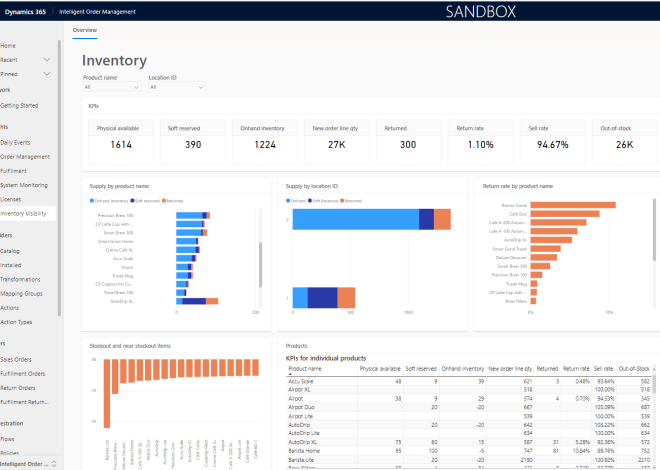Image resolution: width=660 pixels, height=470 pixels.
Task: Expand the Recent section chevron
Action: pos(47,60)
